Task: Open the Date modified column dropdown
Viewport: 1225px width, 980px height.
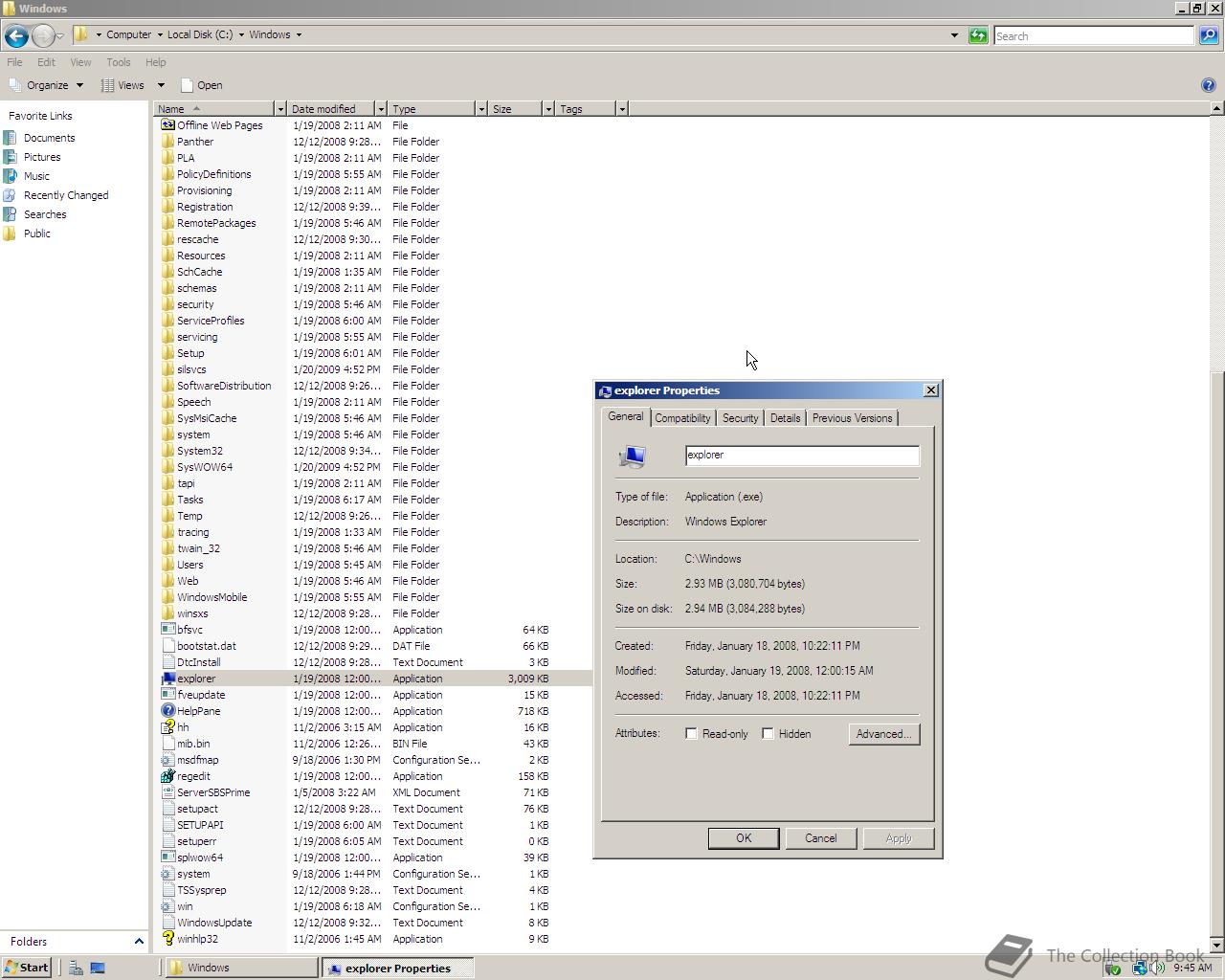Action: [x=381, y=109]
